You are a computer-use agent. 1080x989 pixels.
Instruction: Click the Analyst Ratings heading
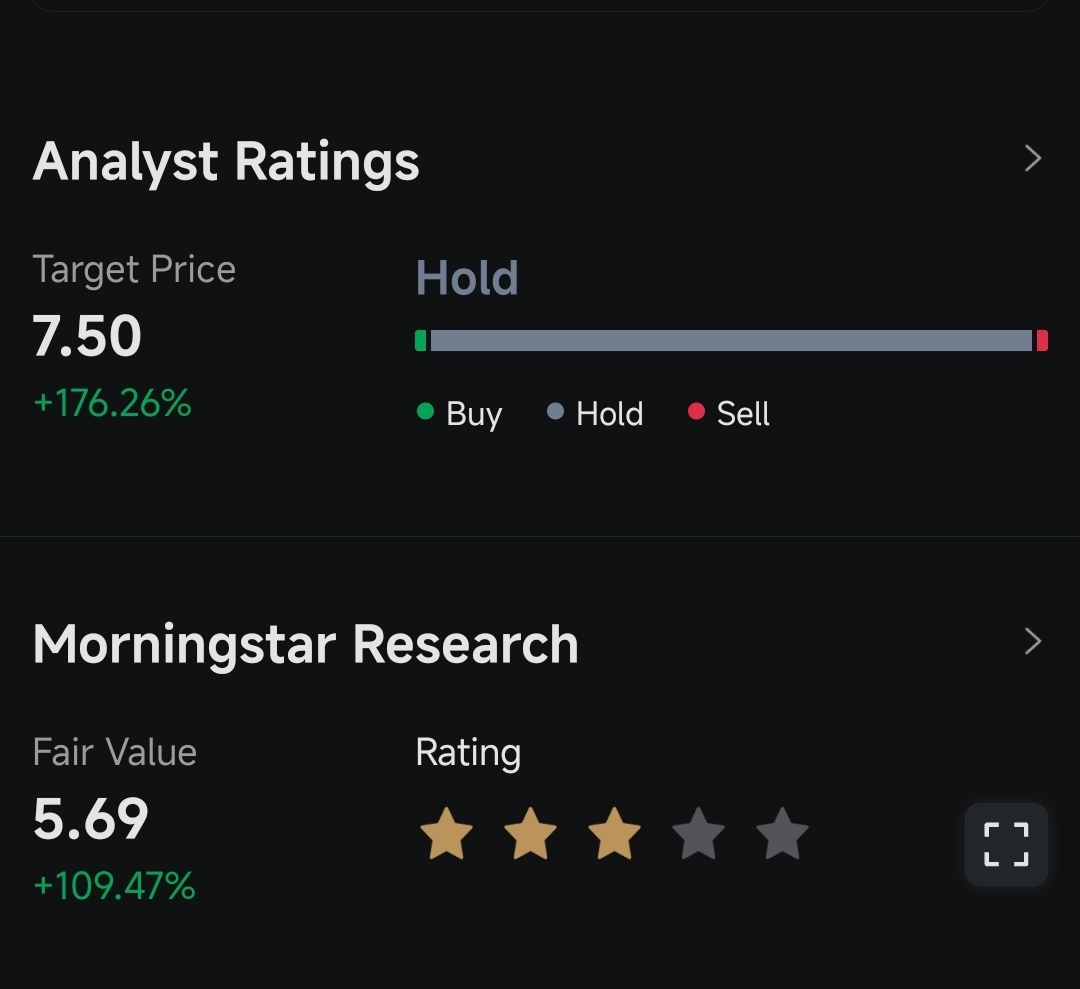click(x=226, y=163)
